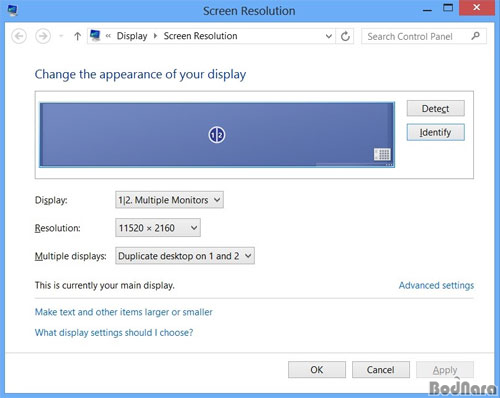
Task: Go up one level with the Up arrow
Action: pyautogui.click(x=77, y=36)
